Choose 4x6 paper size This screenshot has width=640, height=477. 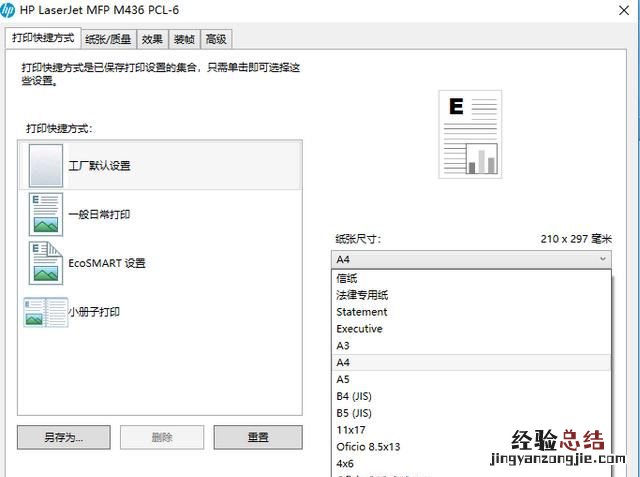[x=471, y=464]
